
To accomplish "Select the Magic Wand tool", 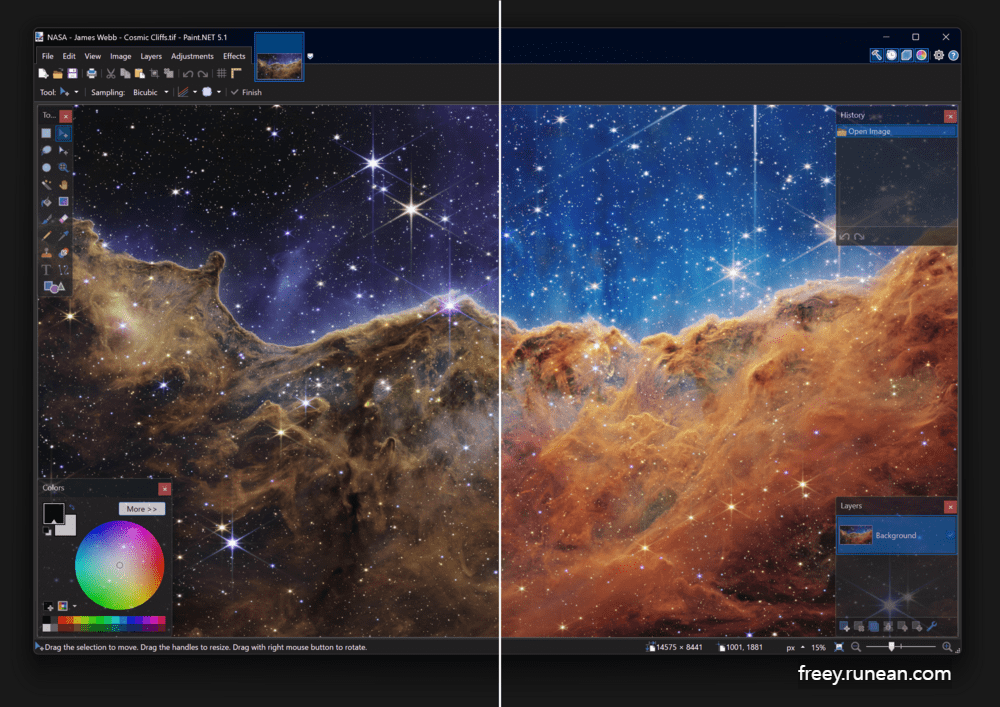I will point(47,185).
